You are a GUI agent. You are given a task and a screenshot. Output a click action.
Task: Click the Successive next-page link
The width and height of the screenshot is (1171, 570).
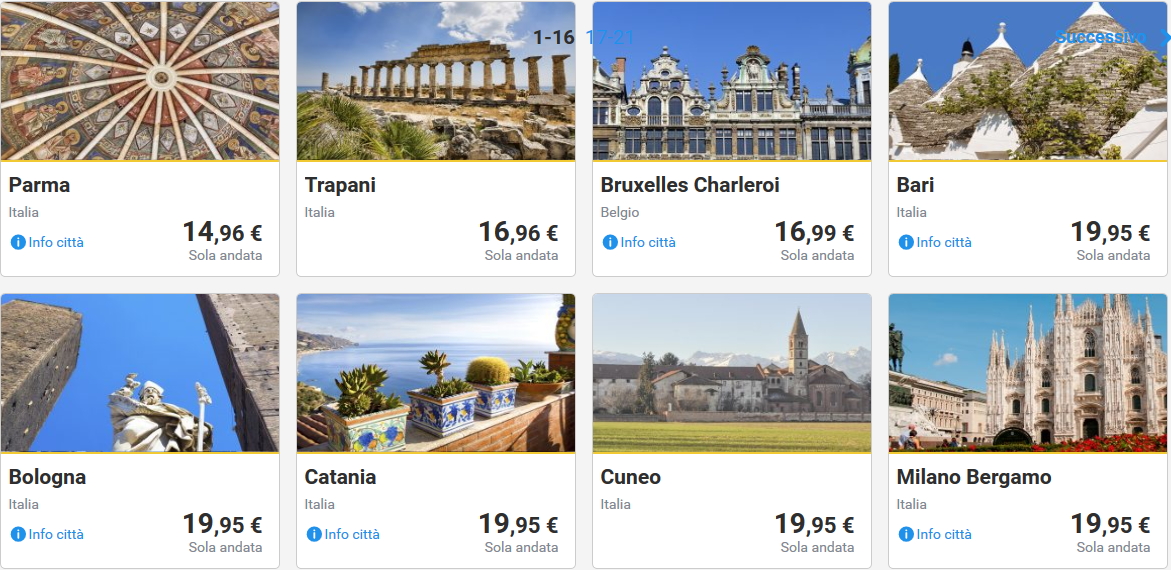(x=1101, y=38)
